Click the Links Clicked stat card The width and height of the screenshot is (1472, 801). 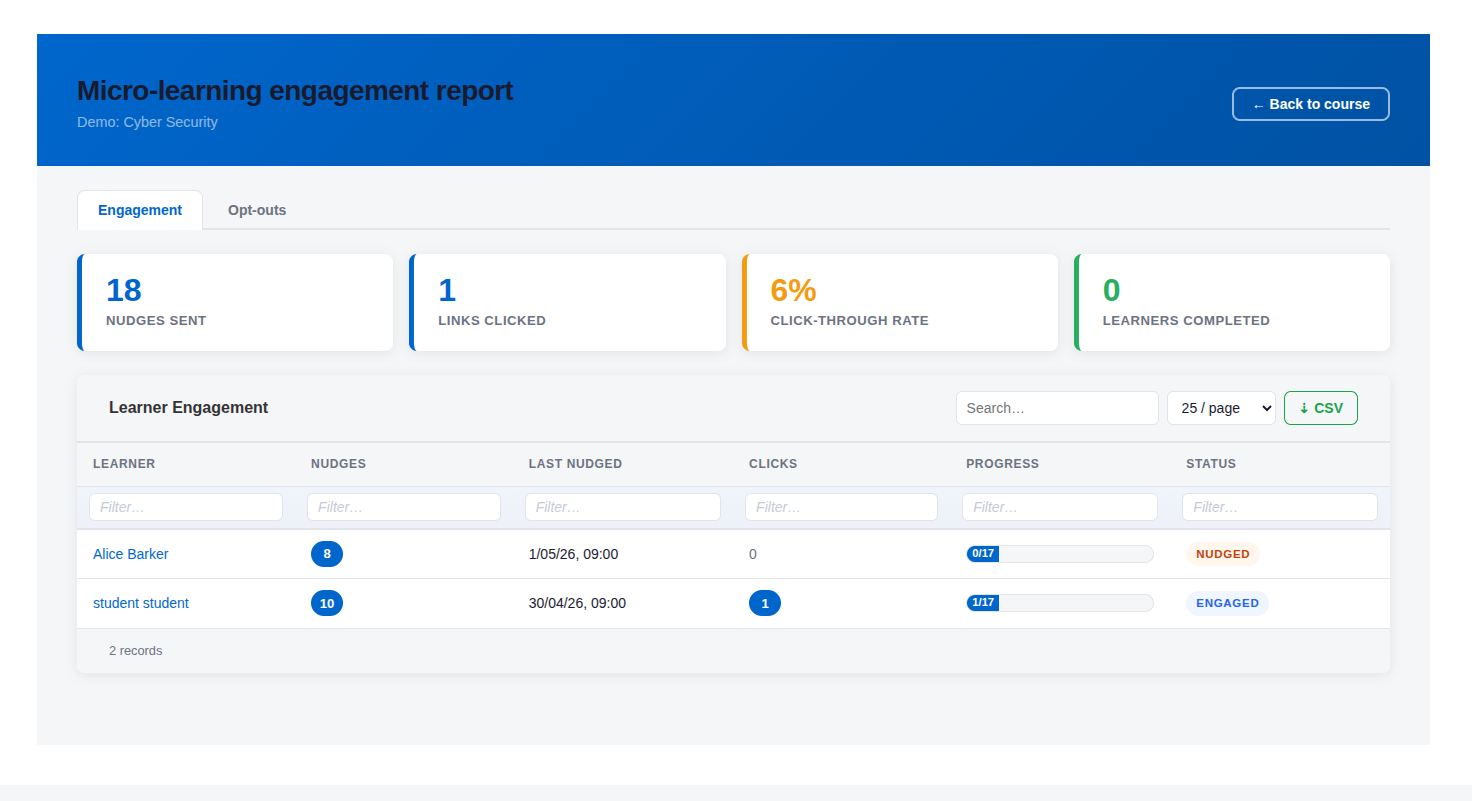[567, 302]
